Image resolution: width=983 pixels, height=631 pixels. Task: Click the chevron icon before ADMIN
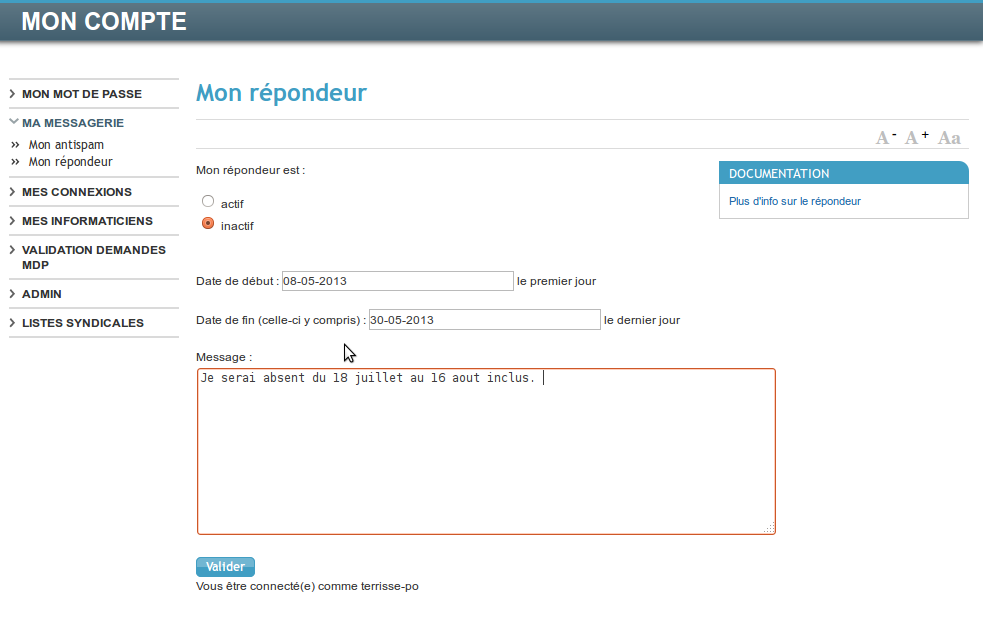[10, 294]
